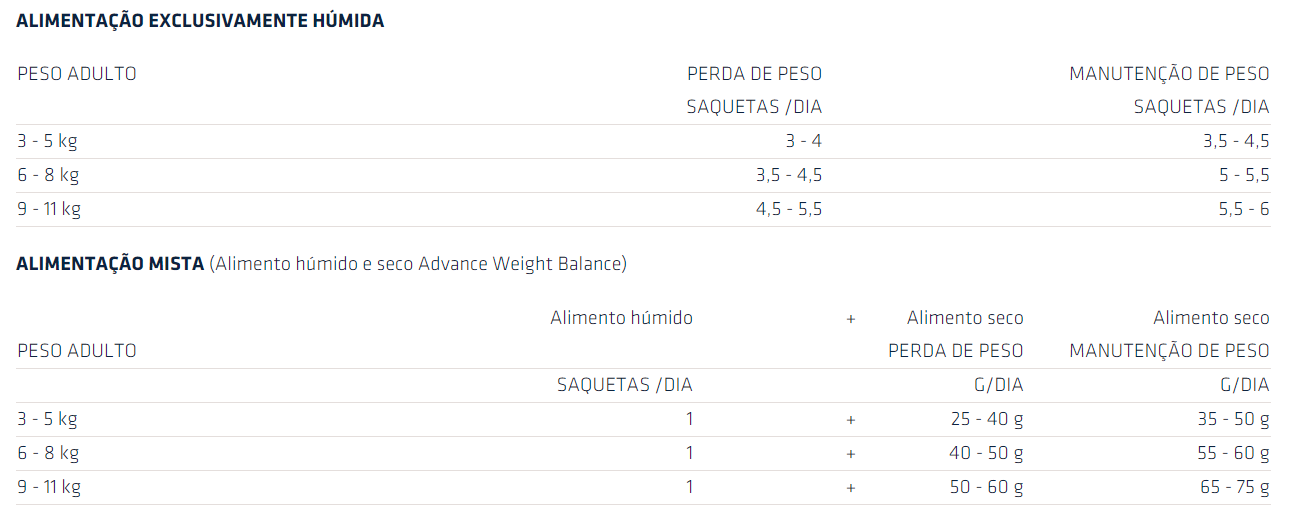1302x526 pixels.
Task: Select 'MANUTENÇÃO DE PESO' header in wet-only table
Action: pyautogui.click(x=1169, y=74)
